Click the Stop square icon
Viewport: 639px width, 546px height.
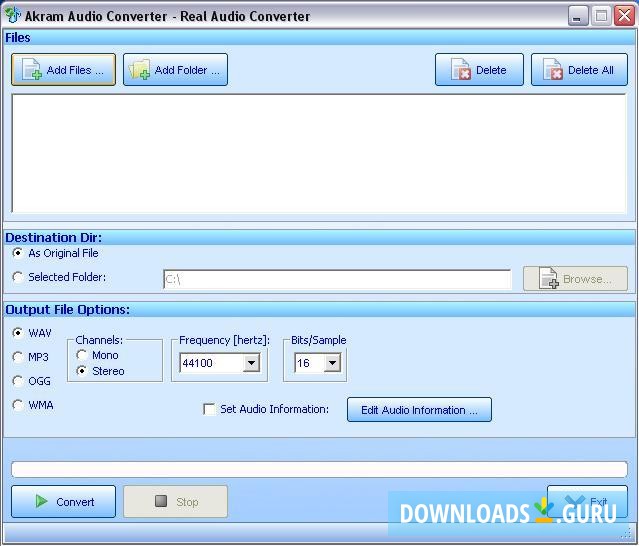tap(161, 501)
